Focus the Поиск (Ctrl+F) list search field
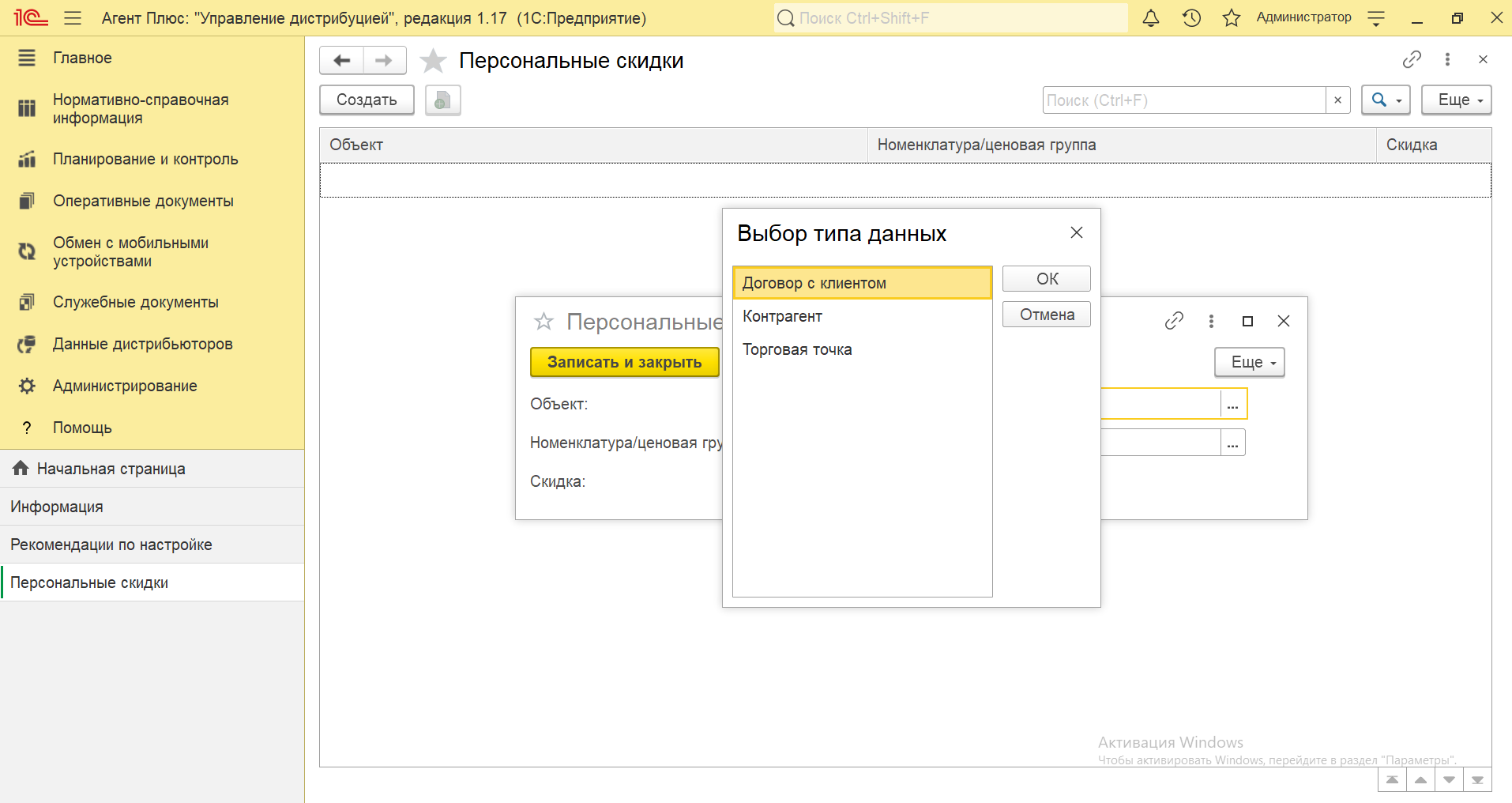The image size is (1512, 803). pyautogui.click(x=1183, y=100)
